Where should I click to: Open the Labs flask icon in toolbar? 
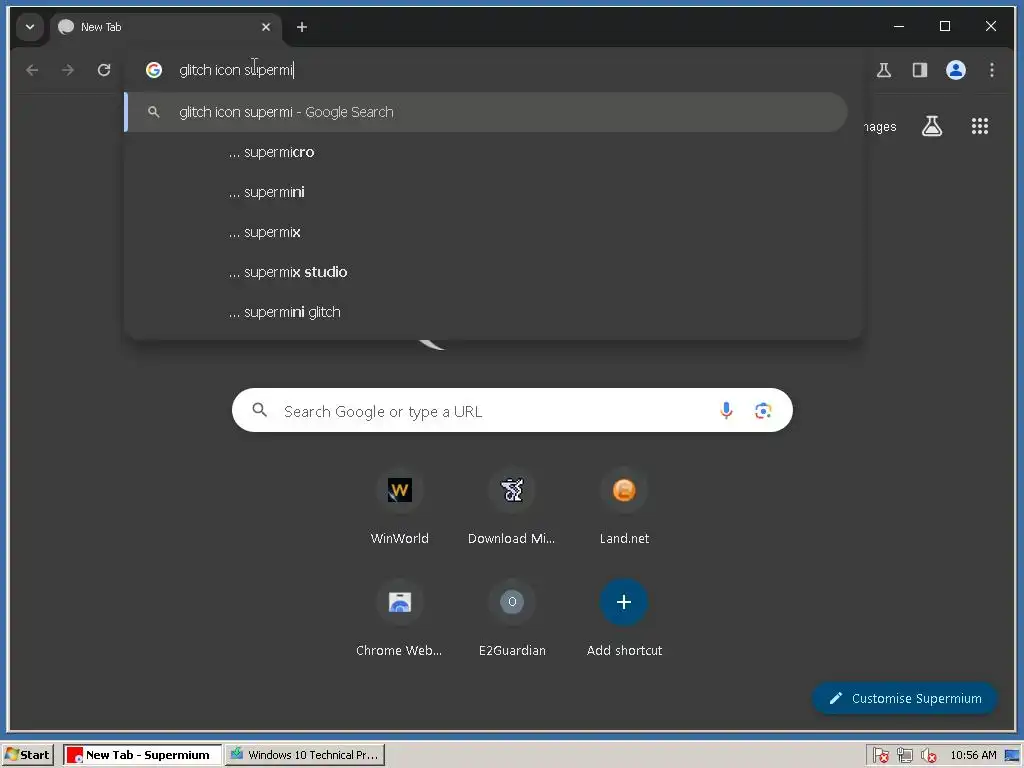884,70
